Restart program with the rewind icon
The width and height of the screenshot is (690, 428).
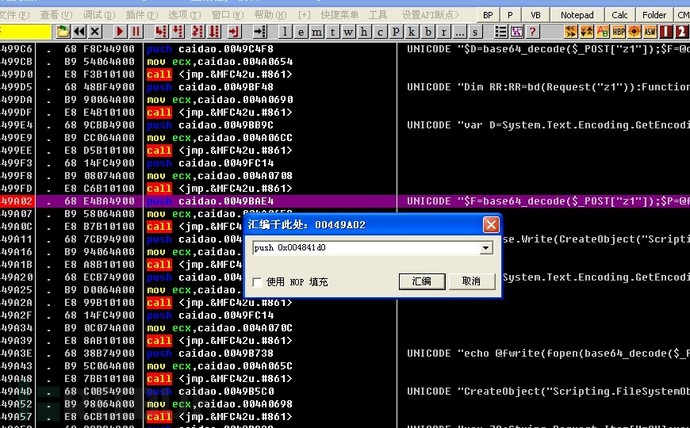[x=79, y=32]
